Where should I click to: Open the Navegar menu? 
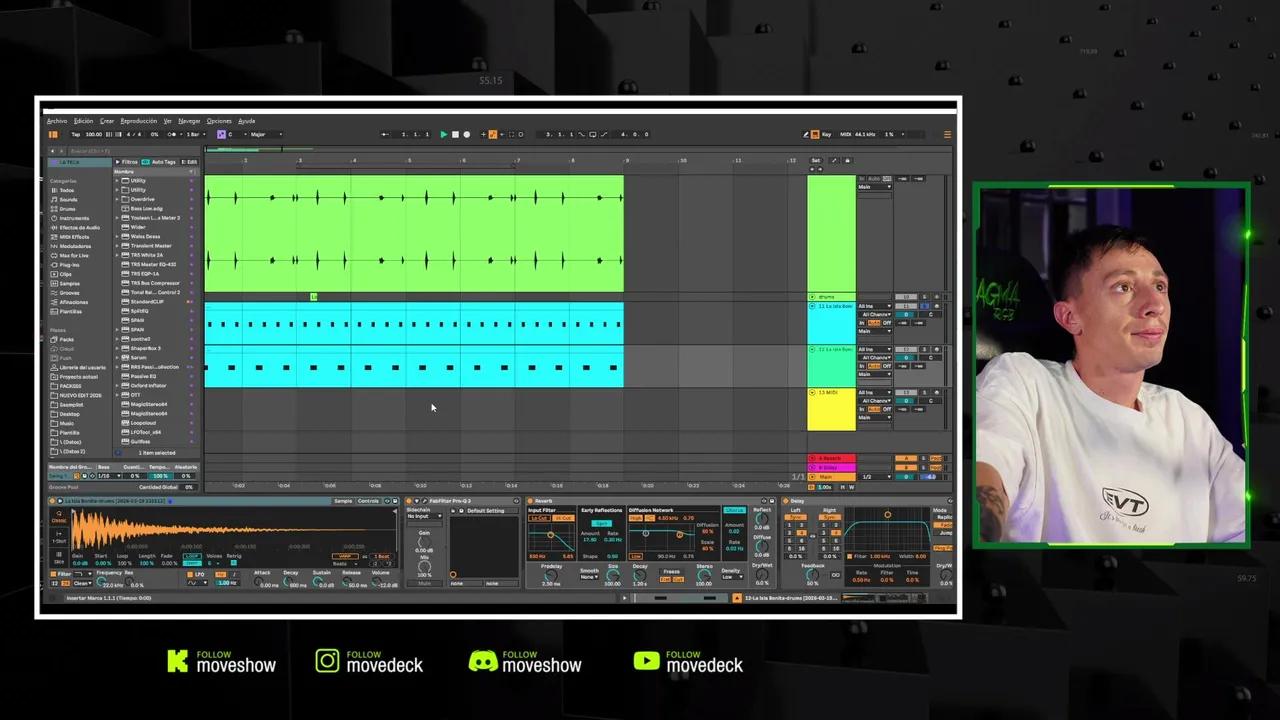189,121
